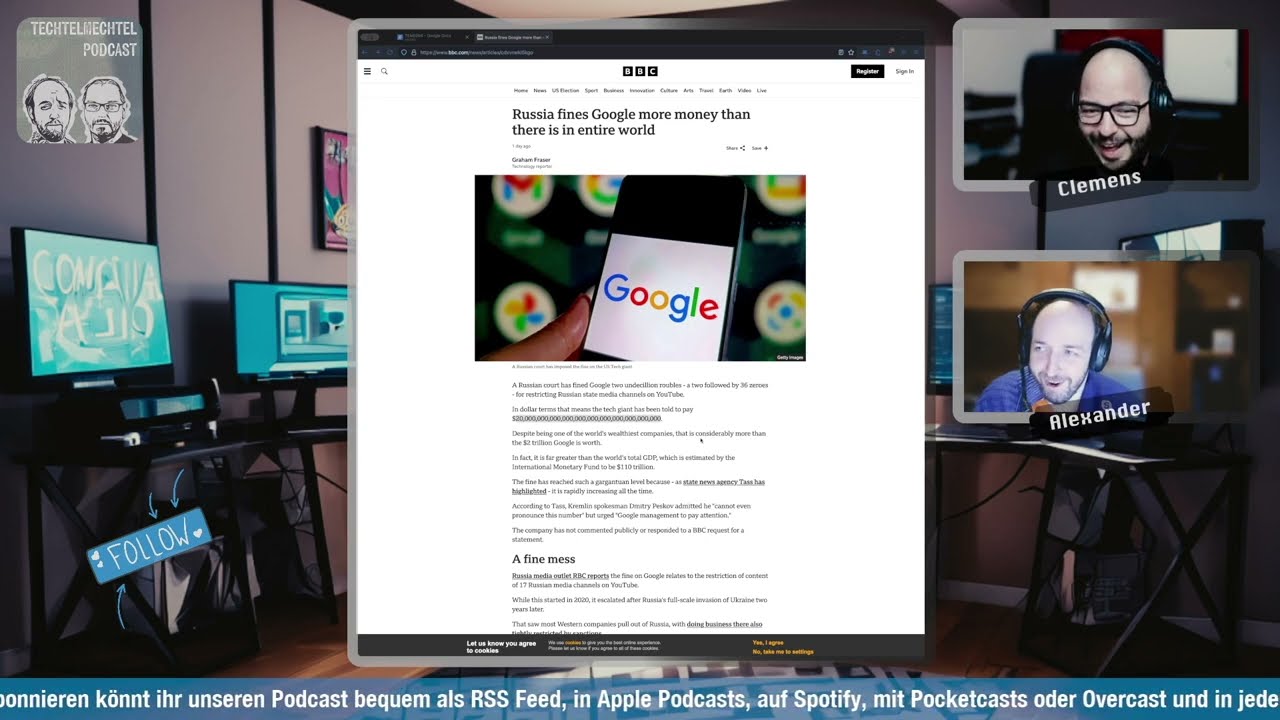
Task: Close the Russia fines Google tab
Action: click(x=547, y=37)
